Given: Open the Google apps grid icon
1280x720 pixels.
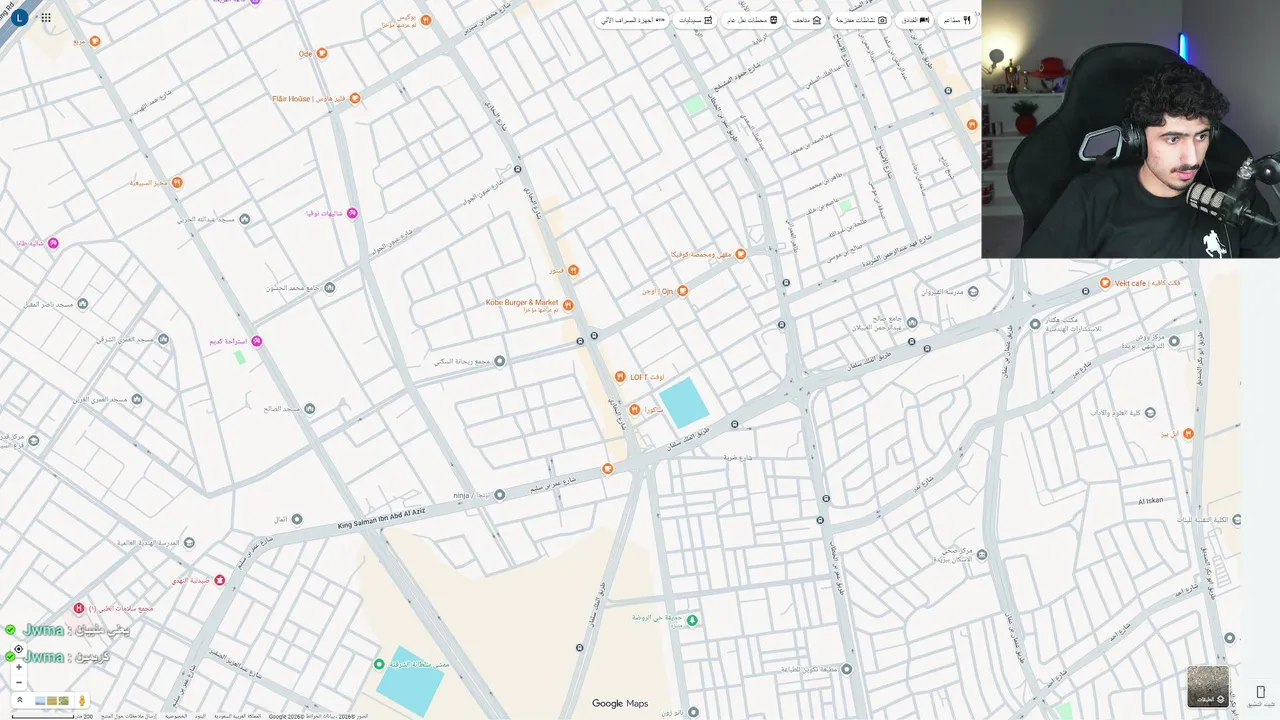Looking at the screenshot, I should [46, 18].
